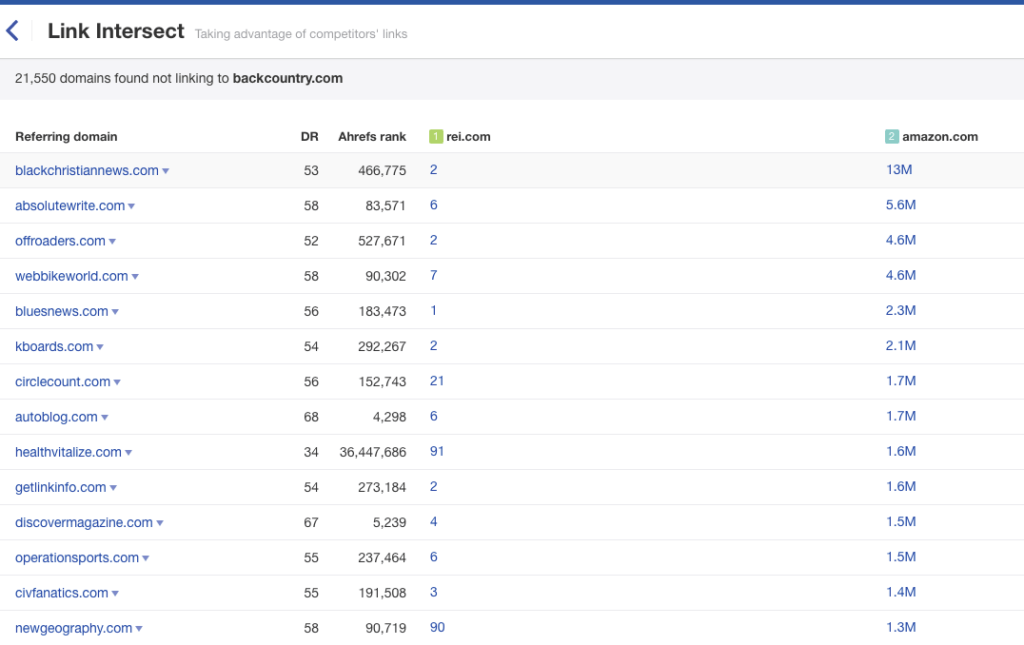Expand dropdown arrow next to kboards.com
The height and width of the screenshot is (645, 1024).
point(100,347)
